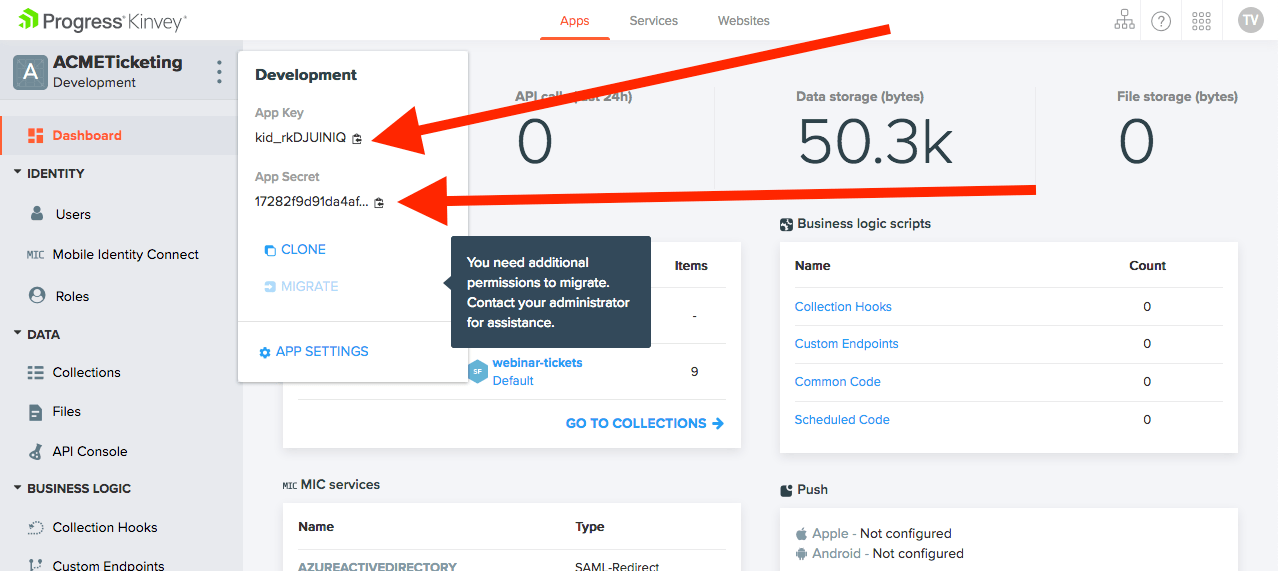Open the webinar-tickets collection
Viewport: 1278px width, 571px height.
(x=537, y=363)
